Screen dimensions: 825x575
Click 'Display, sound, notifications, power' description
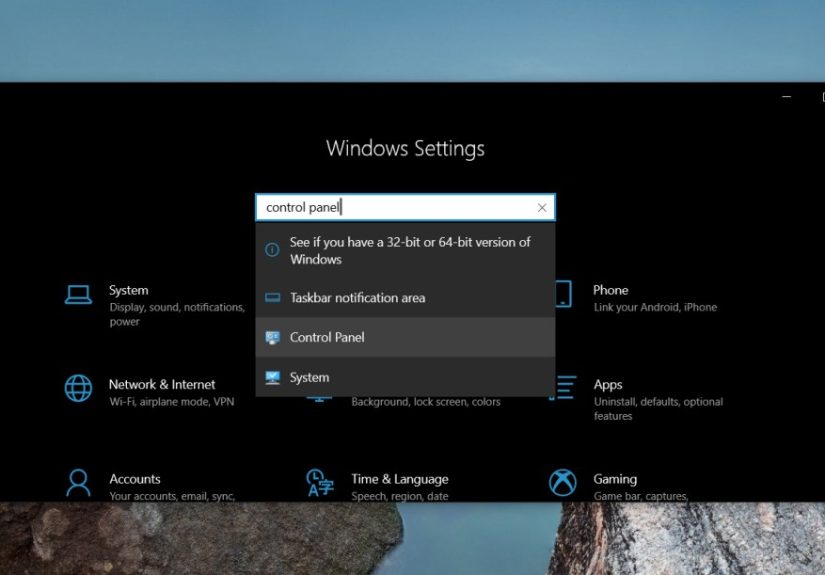pos(177,314)
